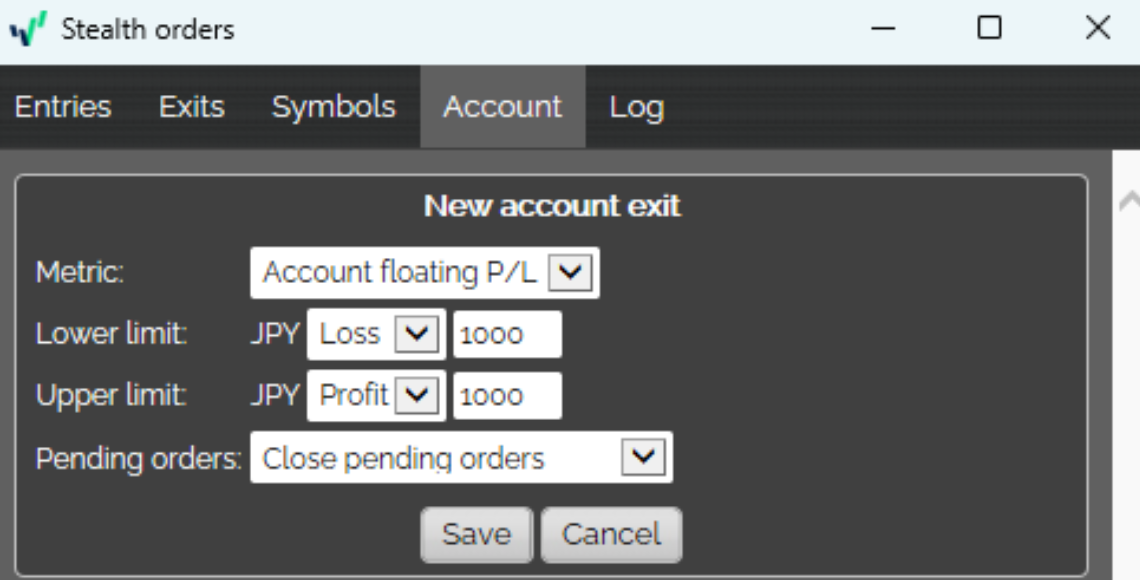The width and height of the screenshot is (1140, 580).
Task: Click the lower limit amount field
Action: tap(507, 334)
